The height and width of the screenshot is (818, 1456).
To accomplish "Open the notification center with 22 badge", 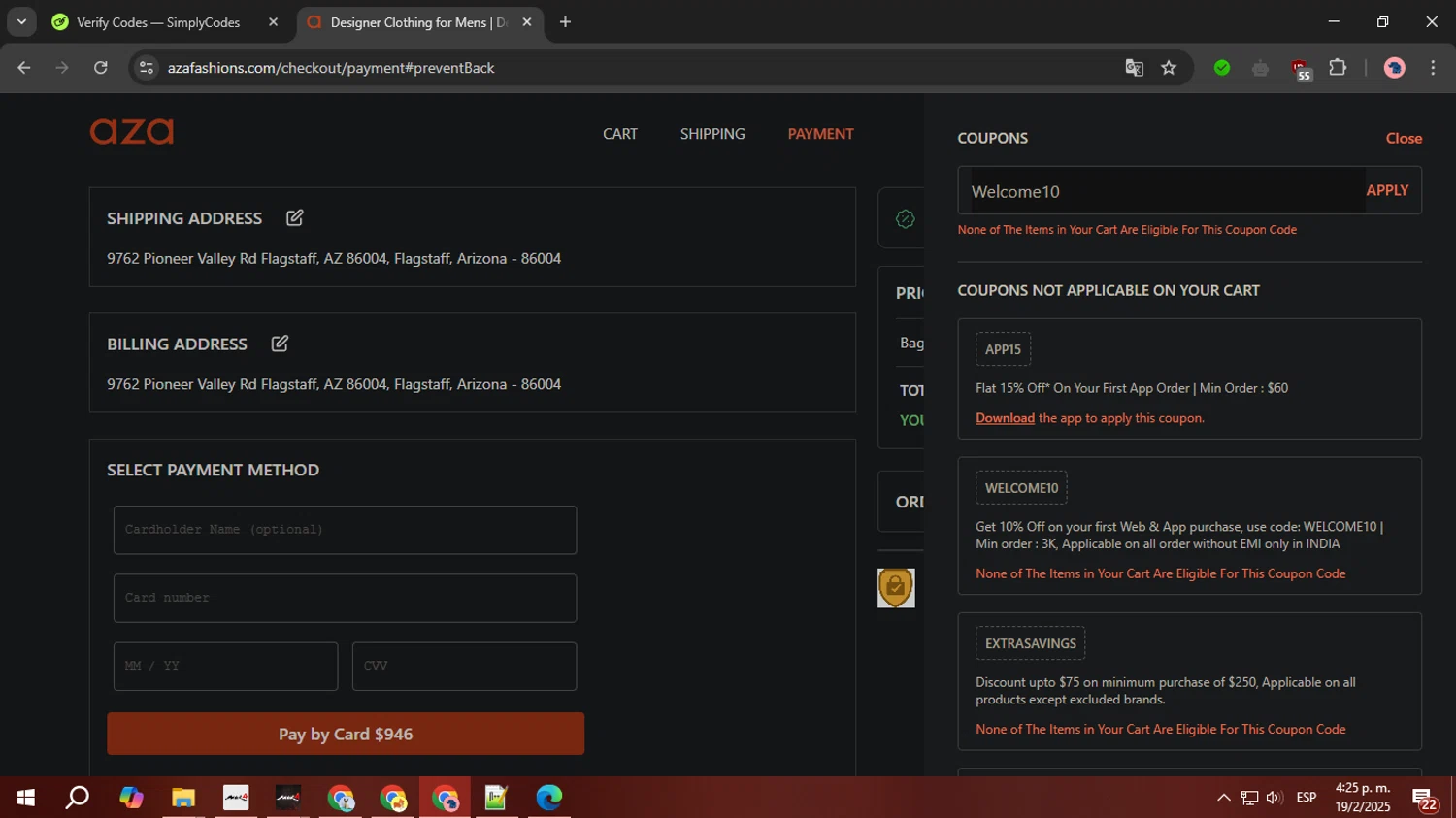I will pyautogui.click(x=1425, y=800).
